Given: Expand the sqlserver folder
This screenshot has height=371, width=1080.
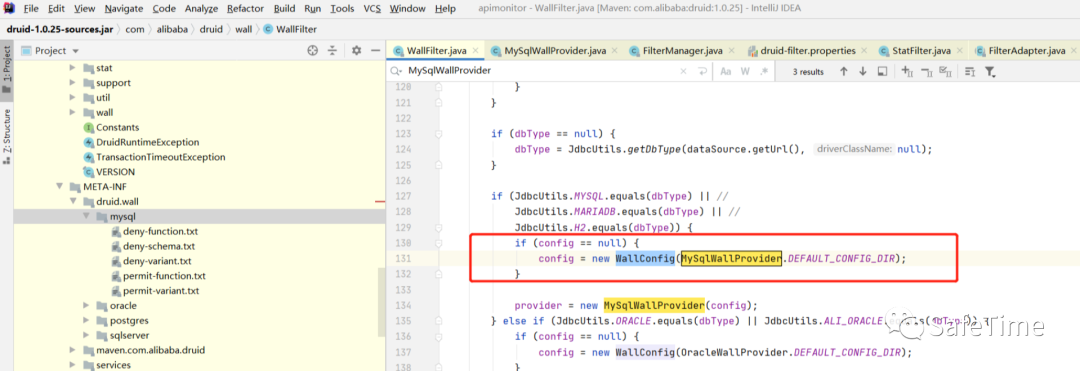Looking at the screenshot, I should [x=87, y=335].
